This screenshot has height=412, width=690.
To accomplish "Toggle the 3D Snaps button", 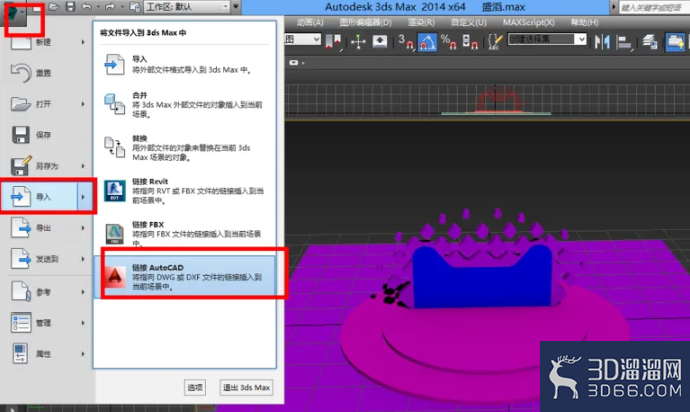I will 405,42.
